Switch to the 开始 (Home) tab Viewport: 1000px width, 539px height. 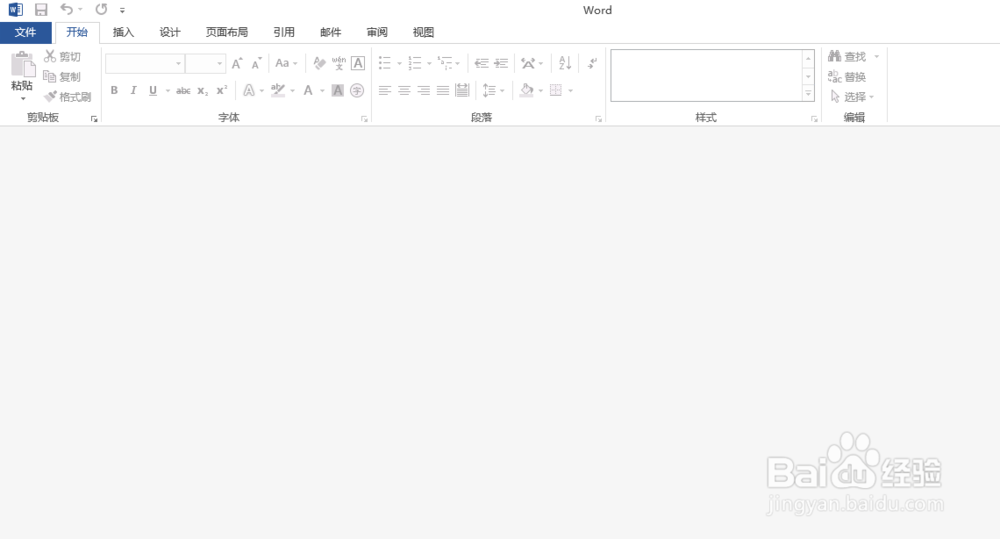(77, 32)
